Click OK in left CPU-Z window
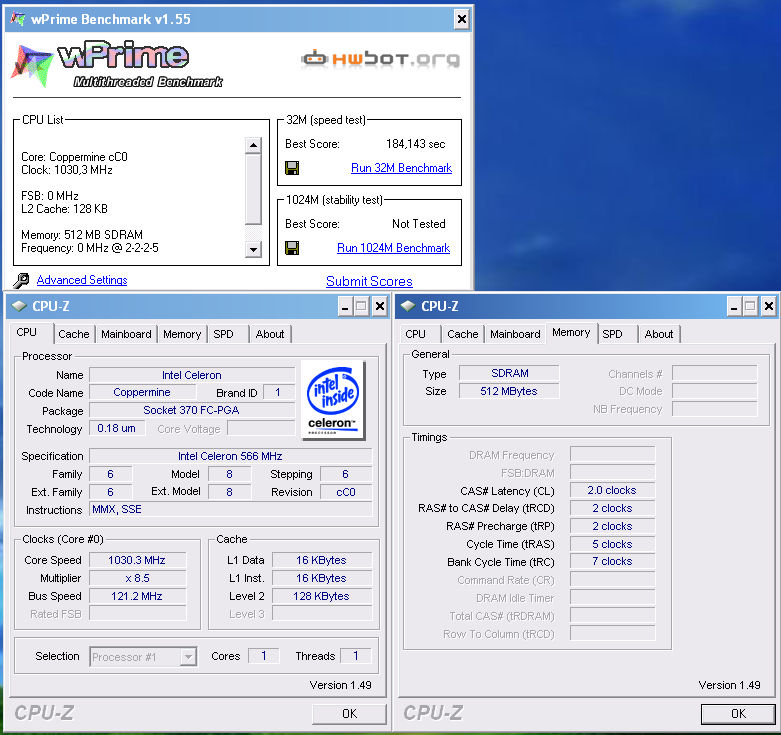 pyautogui.click(x=350, y=714)
